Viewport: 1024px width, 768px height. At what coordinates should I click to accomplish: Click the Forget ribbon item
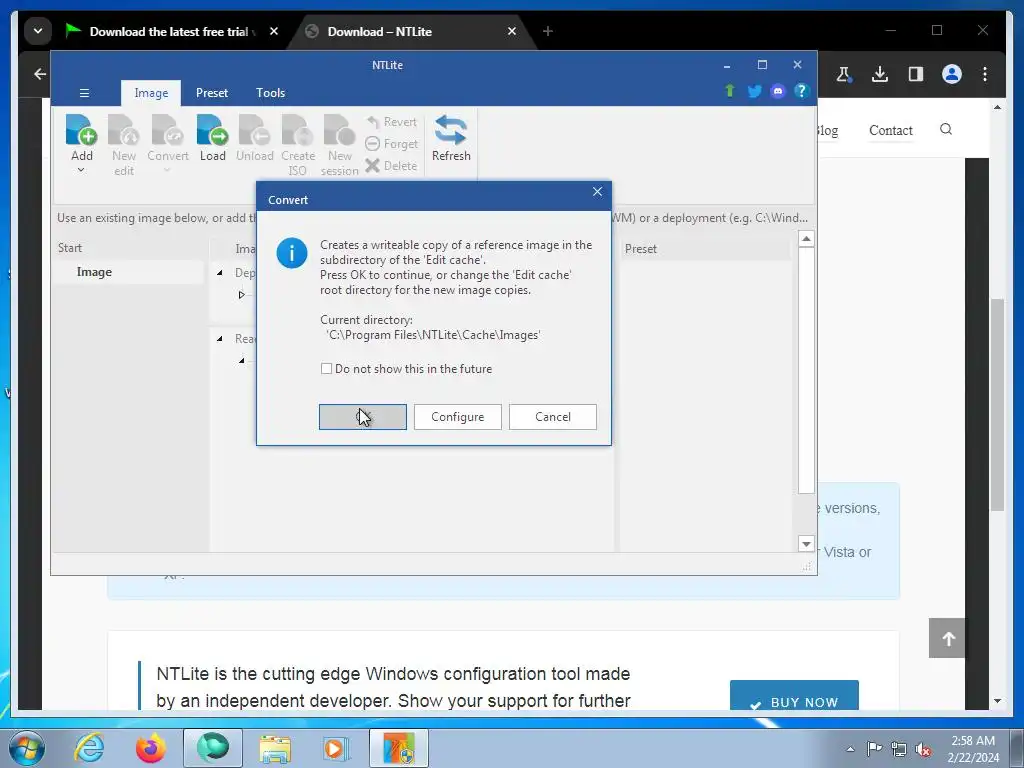[391, 144]
